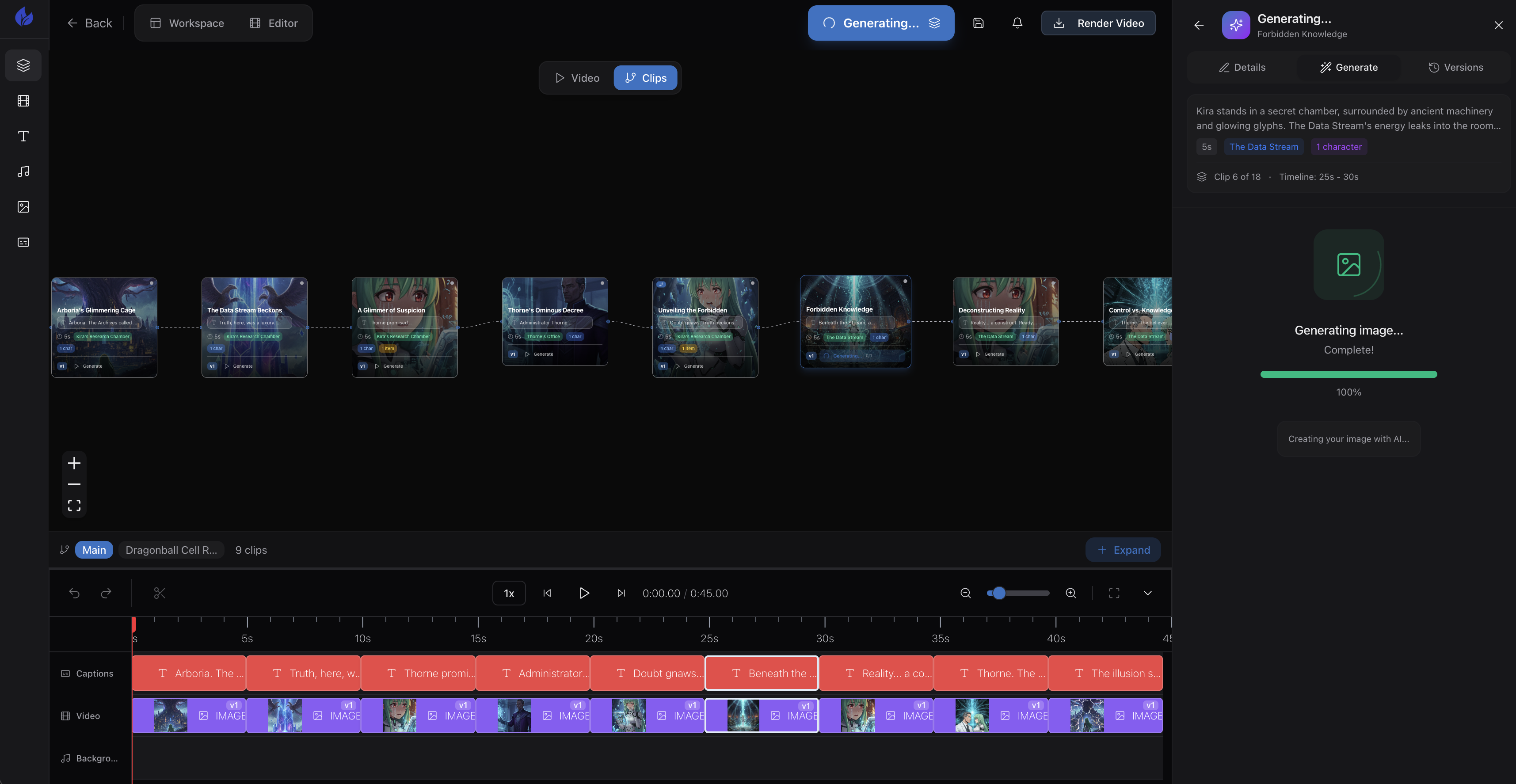Screen dimensions: 1516x784
Task: Switch to Clips view mode
Action: coord(646,78)
